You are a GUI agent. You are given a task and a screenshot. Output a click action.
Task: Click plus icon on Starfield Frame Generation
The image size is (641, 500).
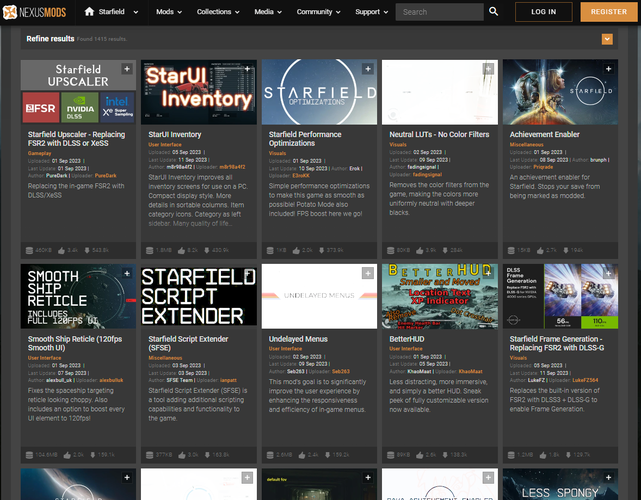[x=608, y=273]
